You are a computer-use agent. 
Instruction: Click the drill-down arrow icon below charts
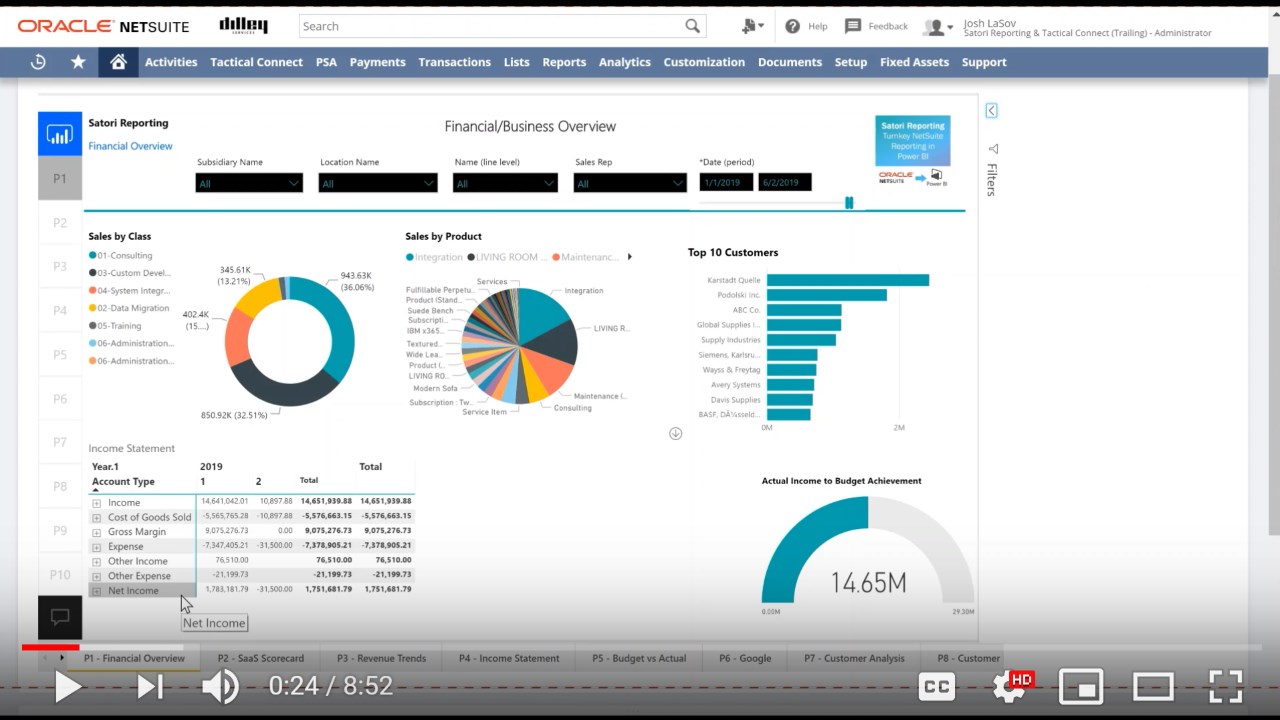(x=675, y=433)
